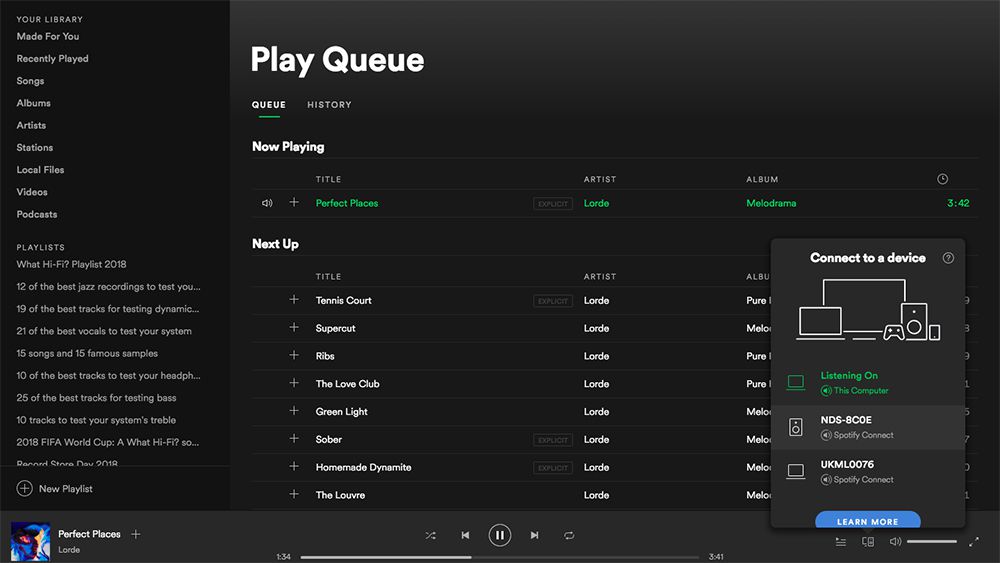1000x563 pixels.
Task: Add Sober to library
Action: [x=294, y=438]
